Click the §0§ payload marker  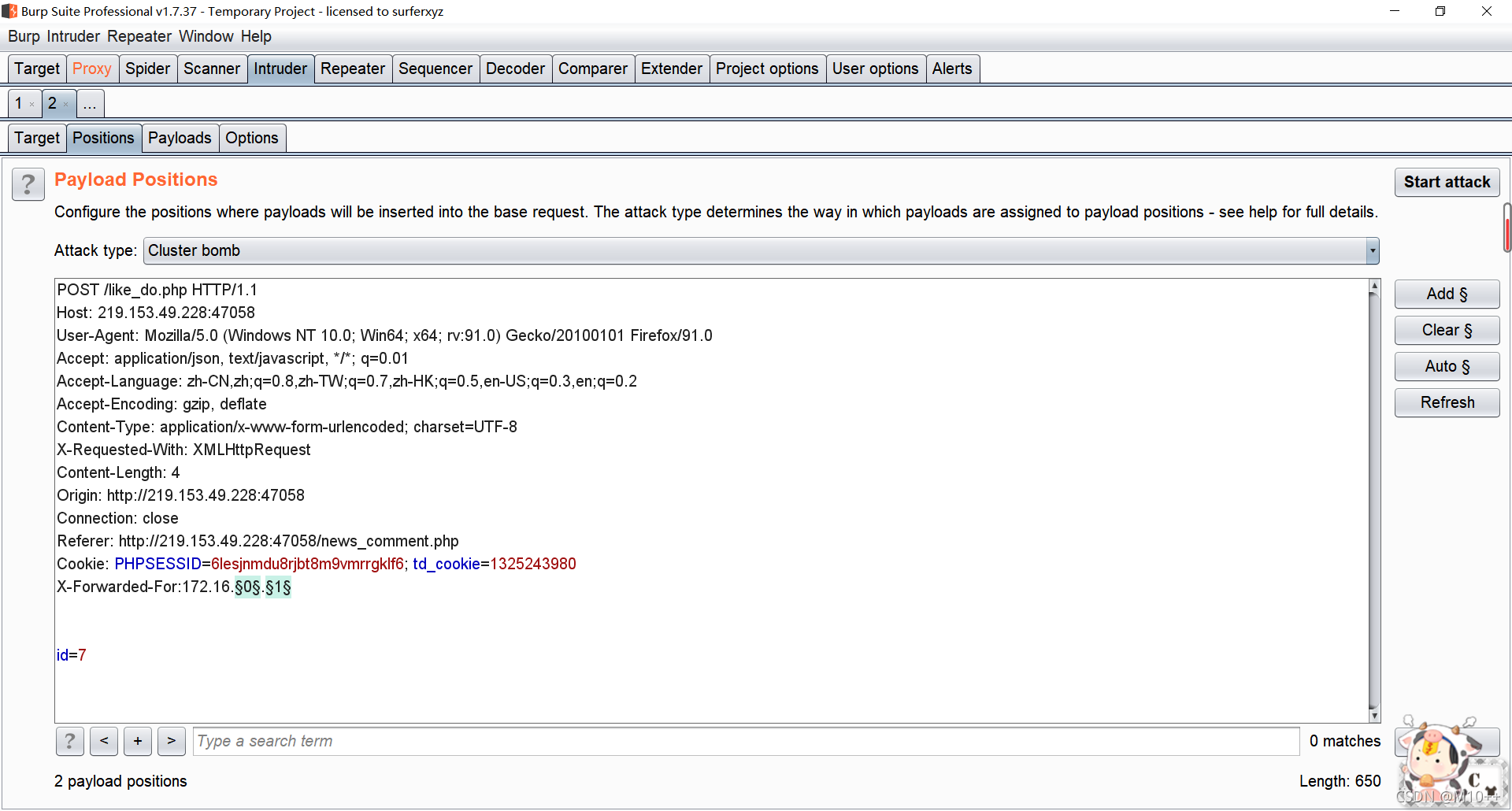[247, 587]
